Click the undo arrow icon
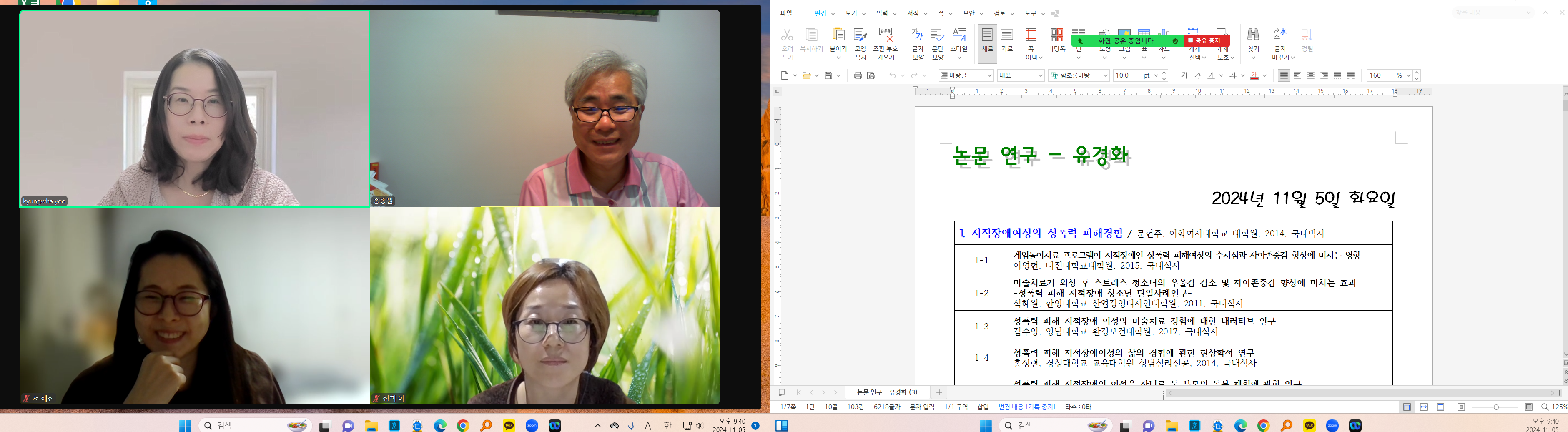Image resolution: width=1568 pixels, height=432 pixels. click(x=892, y=75)
